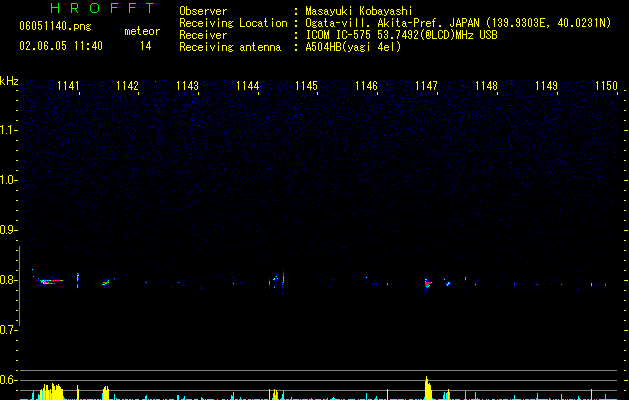The width and height of the screenshot is (629, 400).
Task: Click the Receiving antenna label
Action: (230, 47)
